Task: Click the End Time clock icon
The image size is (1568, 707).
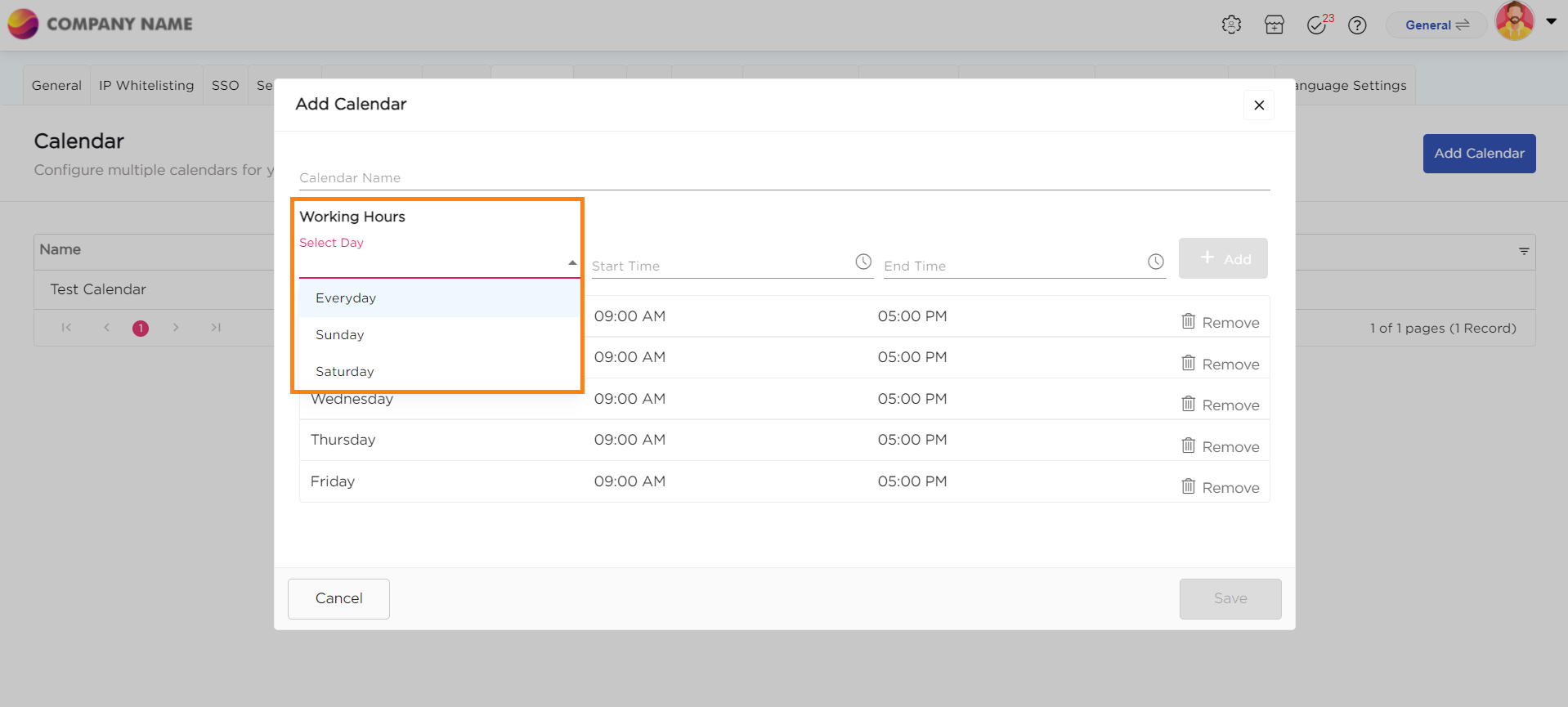Action: coord(1155,262)
